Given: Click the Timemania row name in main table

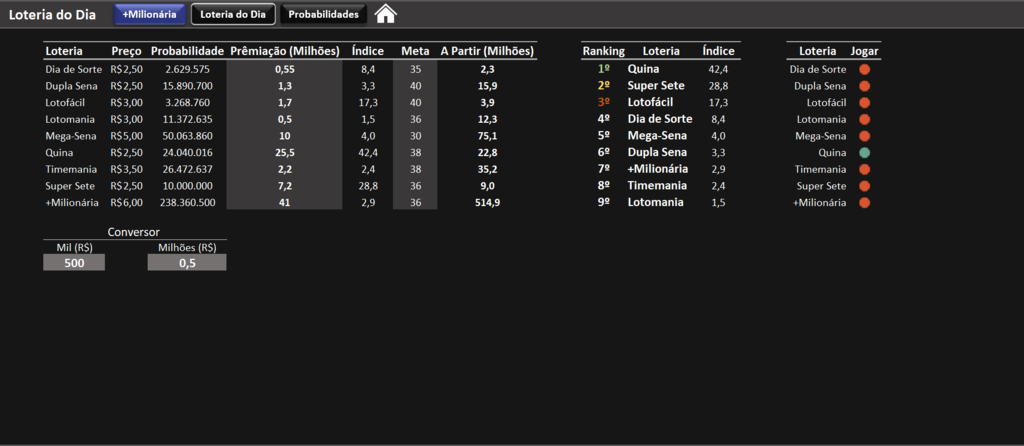Looking at the screenshot, I should (71, 169).
